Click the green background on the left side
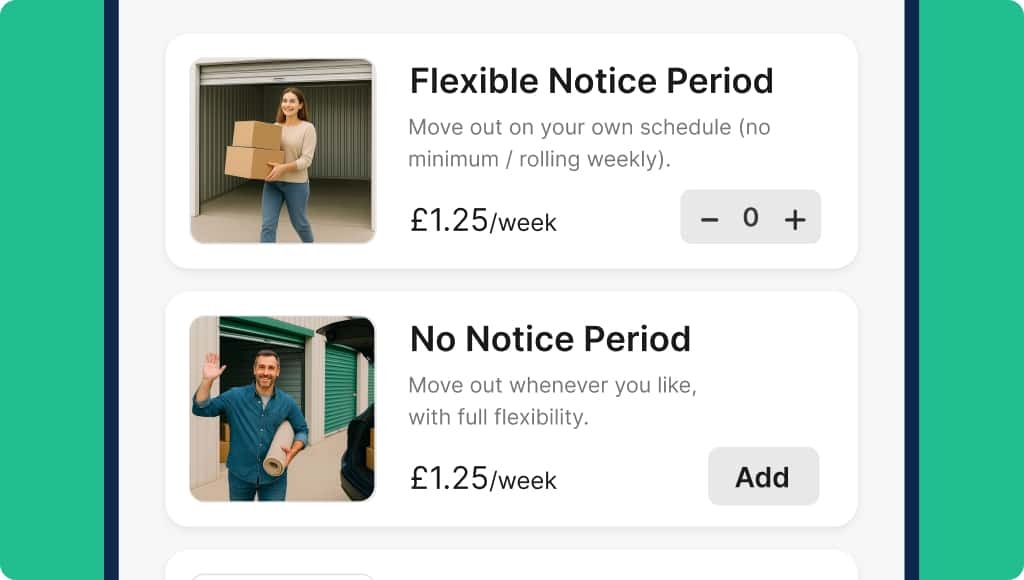Image resolution: width=1024 pixels, height=580 pixels. click(51, 290)
